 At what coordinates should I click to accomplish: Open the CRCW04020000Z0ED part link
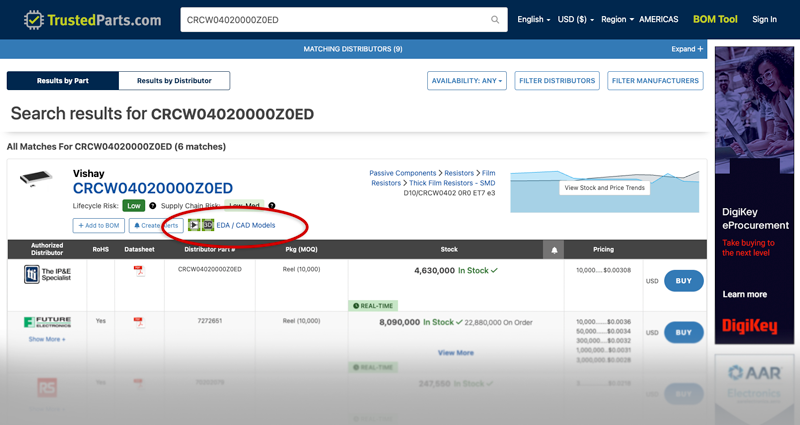coord(153,188)
